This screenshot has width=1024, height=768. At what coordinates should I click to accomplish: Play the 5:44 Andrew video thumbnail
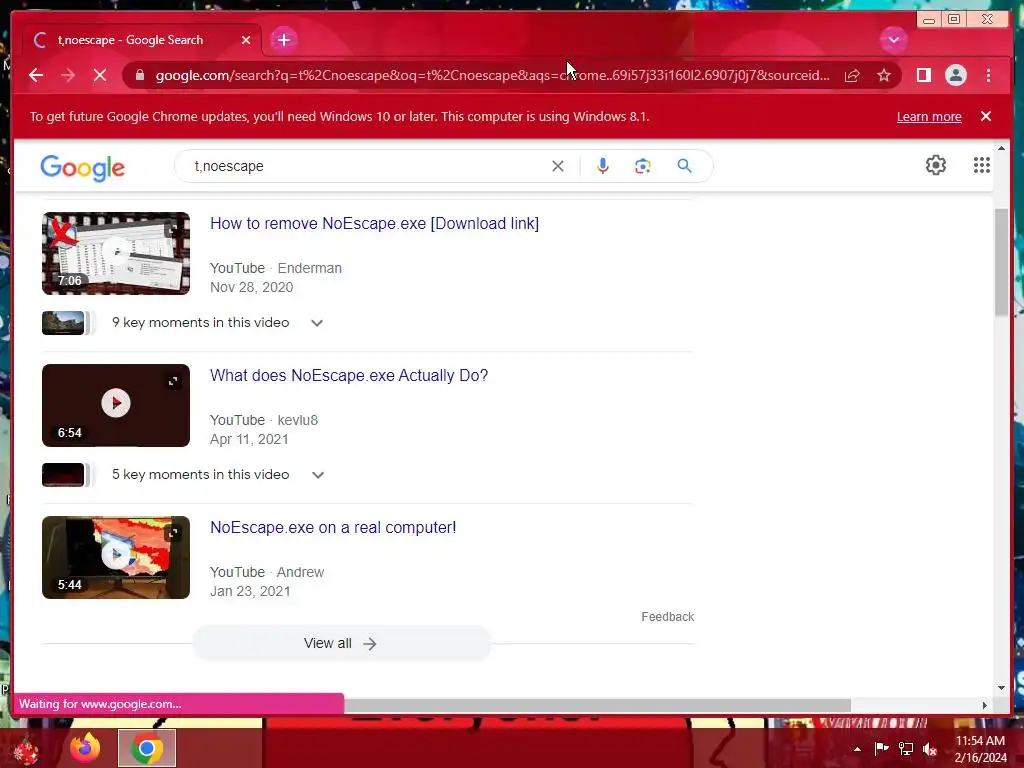(116, 558)
